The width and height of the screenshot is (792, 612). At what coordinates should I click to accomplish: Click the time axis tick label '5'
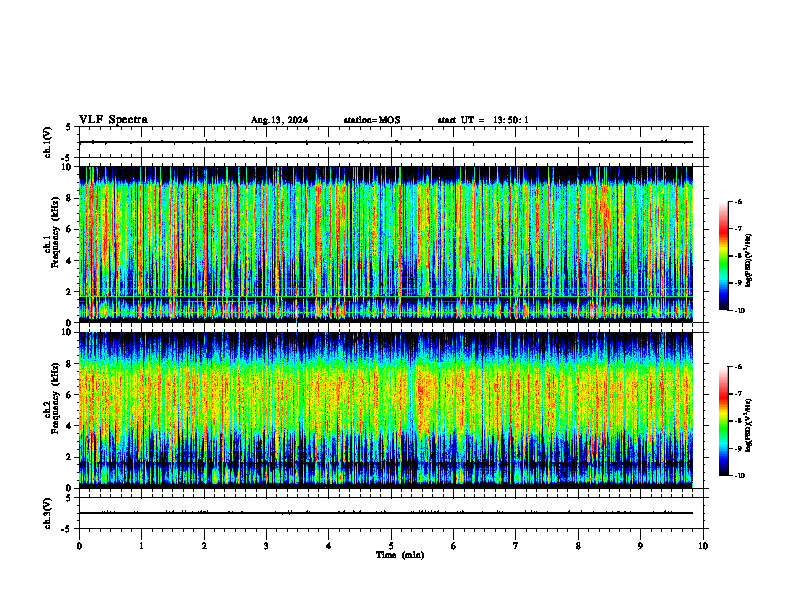(x=391, y=546)
